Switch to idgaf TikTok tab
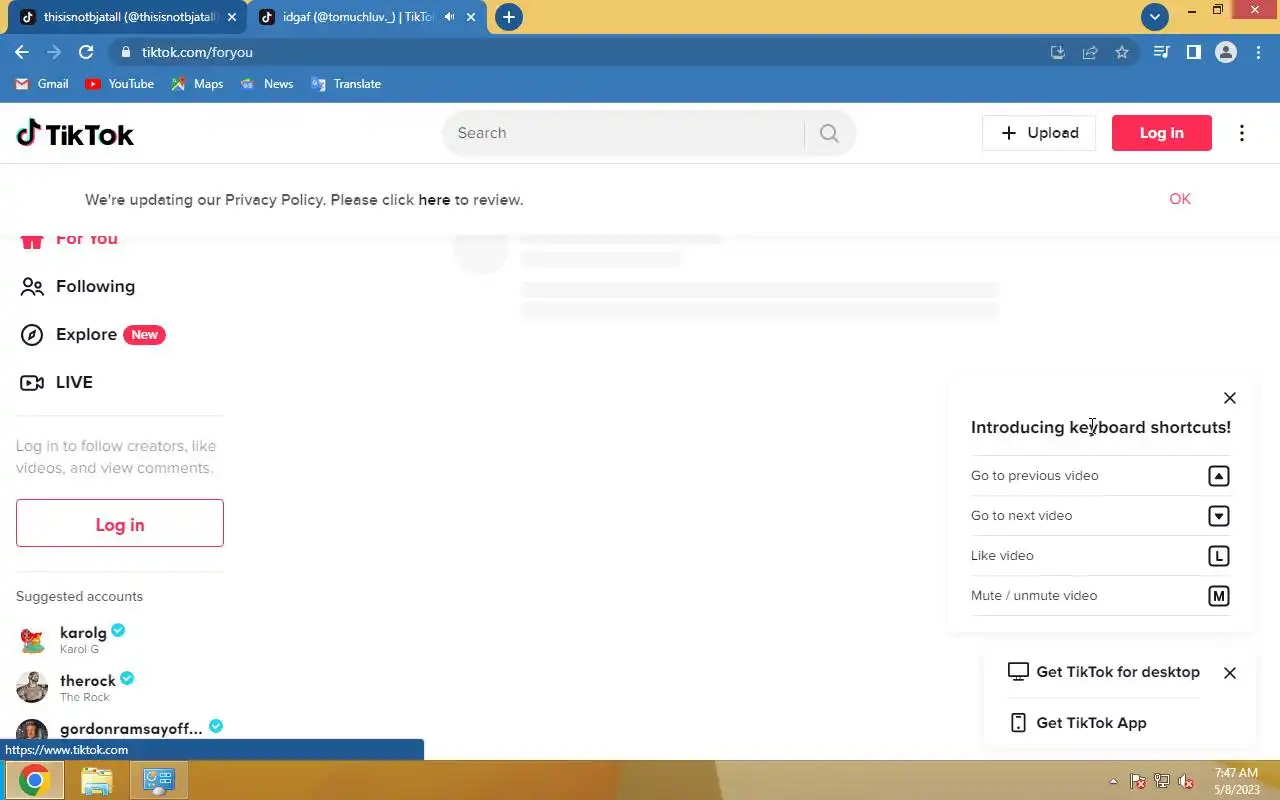The height and width of the screenshot is (800, 1280). click(x=368, y=17)
